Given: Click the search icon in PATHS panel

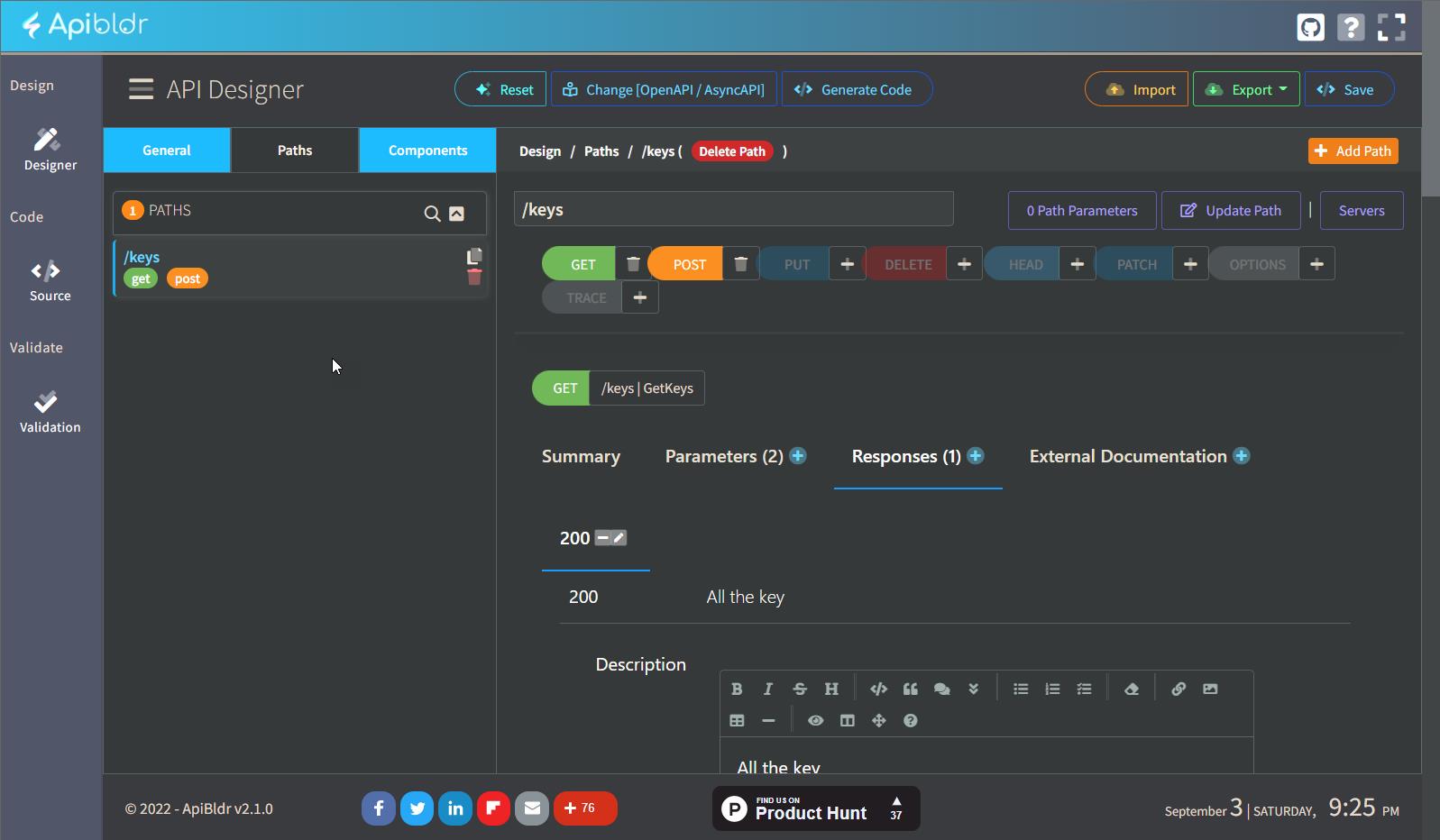Looking at the screenshot, I should 432,214.
